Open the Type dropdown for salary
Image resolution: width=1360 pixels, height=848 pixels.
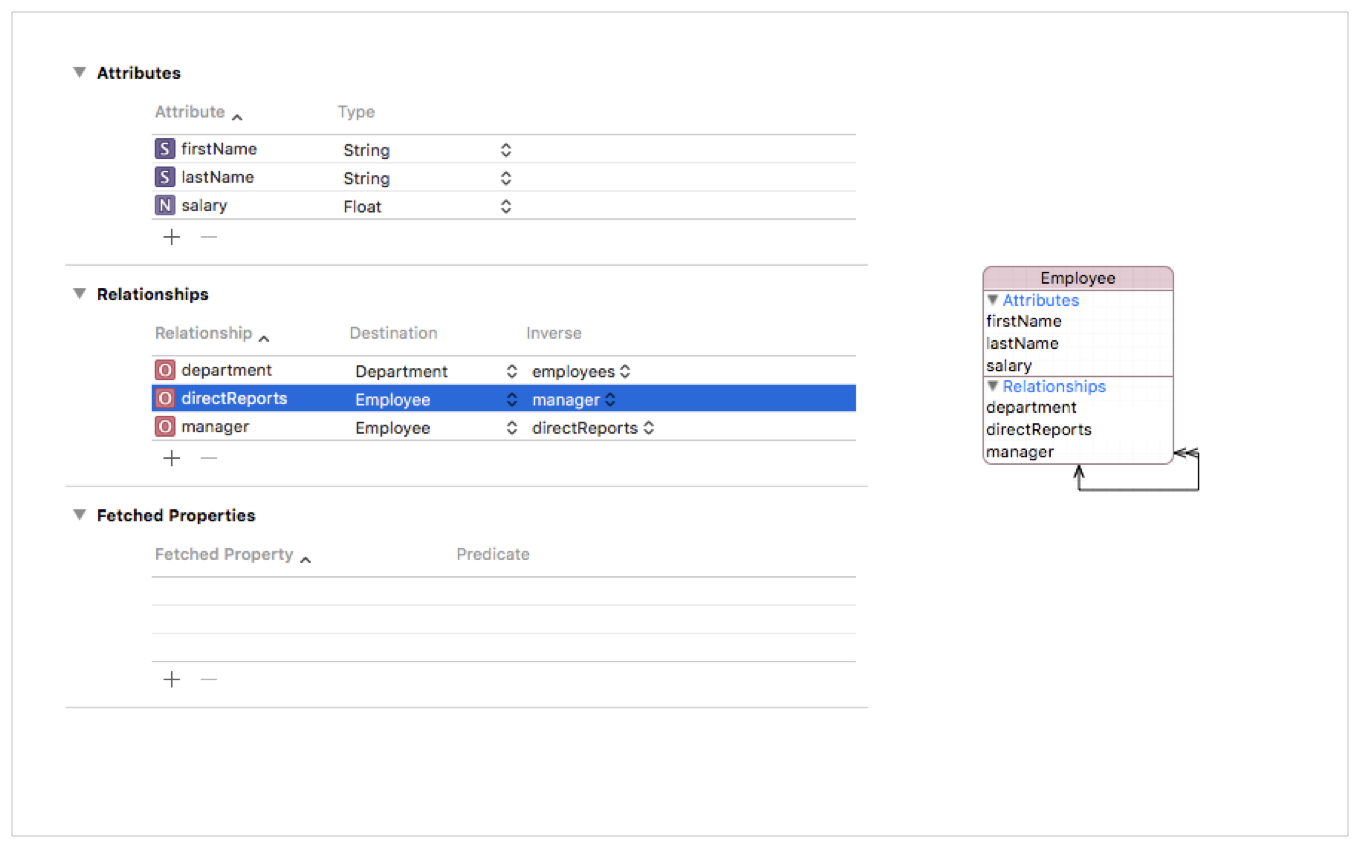pyautogui.click(x=506, y=206)
